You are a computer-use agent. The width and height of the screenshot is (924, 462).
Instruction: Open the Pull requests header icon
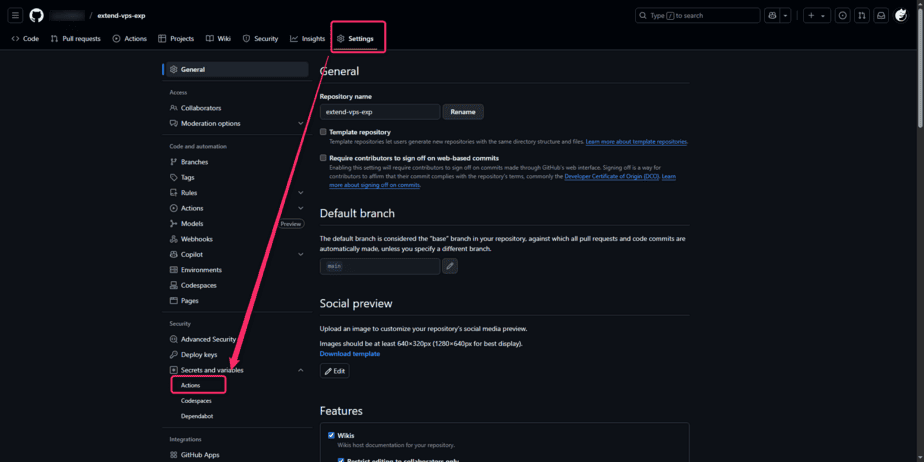tap(862, 15)
